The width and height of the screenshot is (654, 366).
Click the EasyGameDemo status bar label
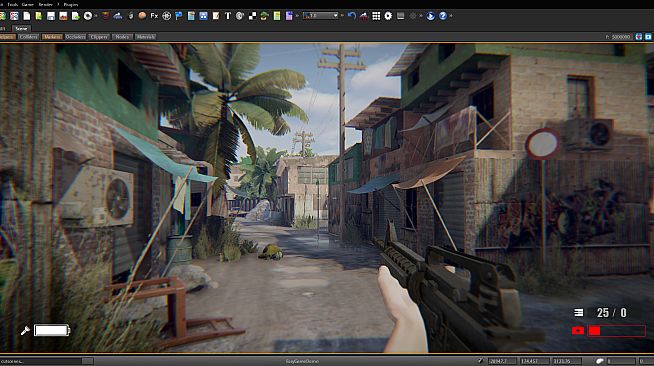coord(302,361)
